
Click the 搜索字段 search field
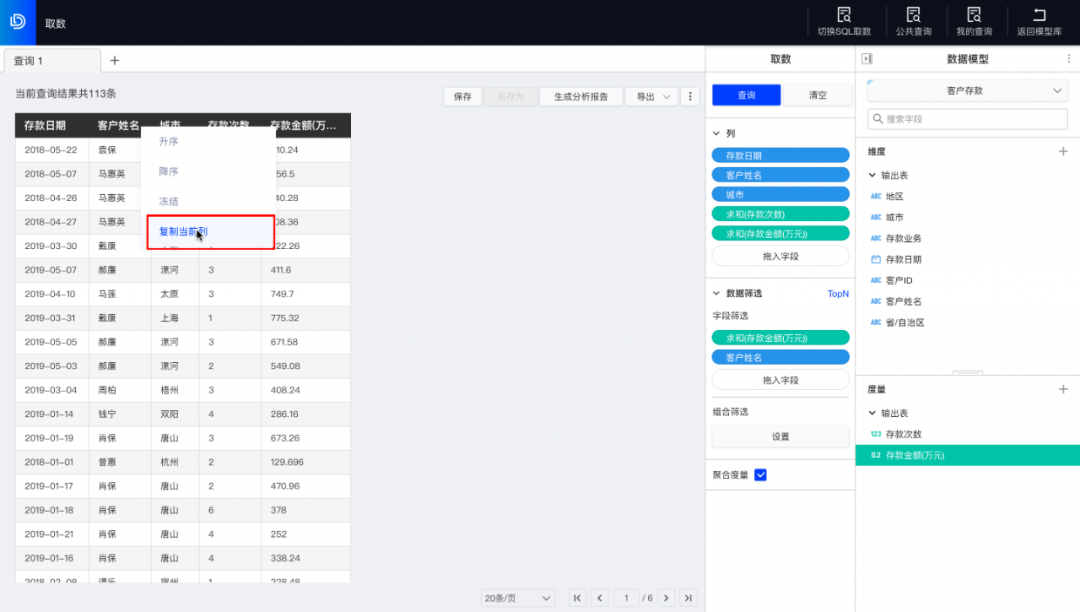(966, 119)
